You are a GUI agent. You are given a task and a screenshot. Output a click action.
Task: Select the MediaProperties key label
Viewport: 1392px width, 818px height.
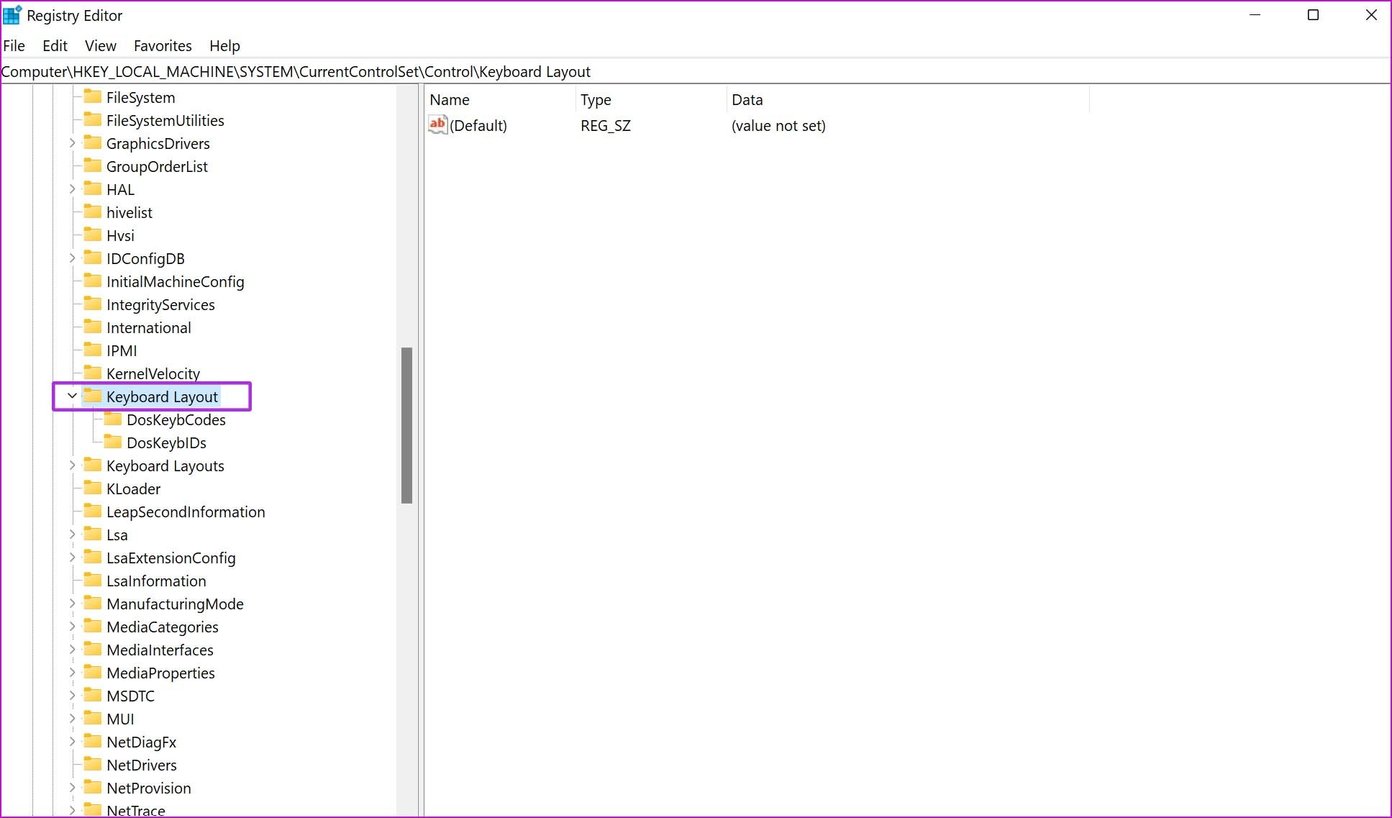coord(161,673)
